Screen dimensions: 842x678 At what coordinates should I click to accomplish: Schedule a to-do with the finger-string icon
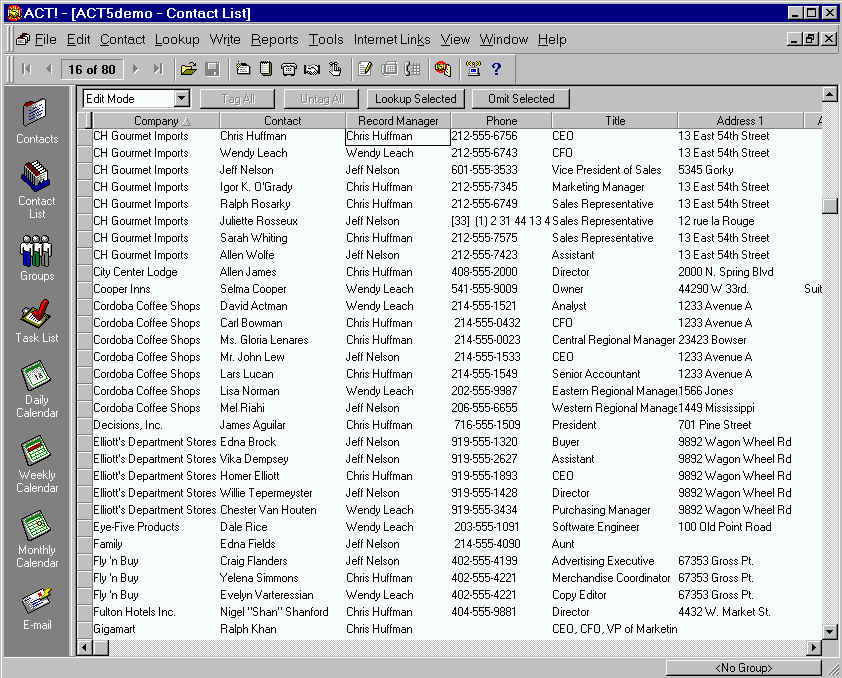pos(335,69)
